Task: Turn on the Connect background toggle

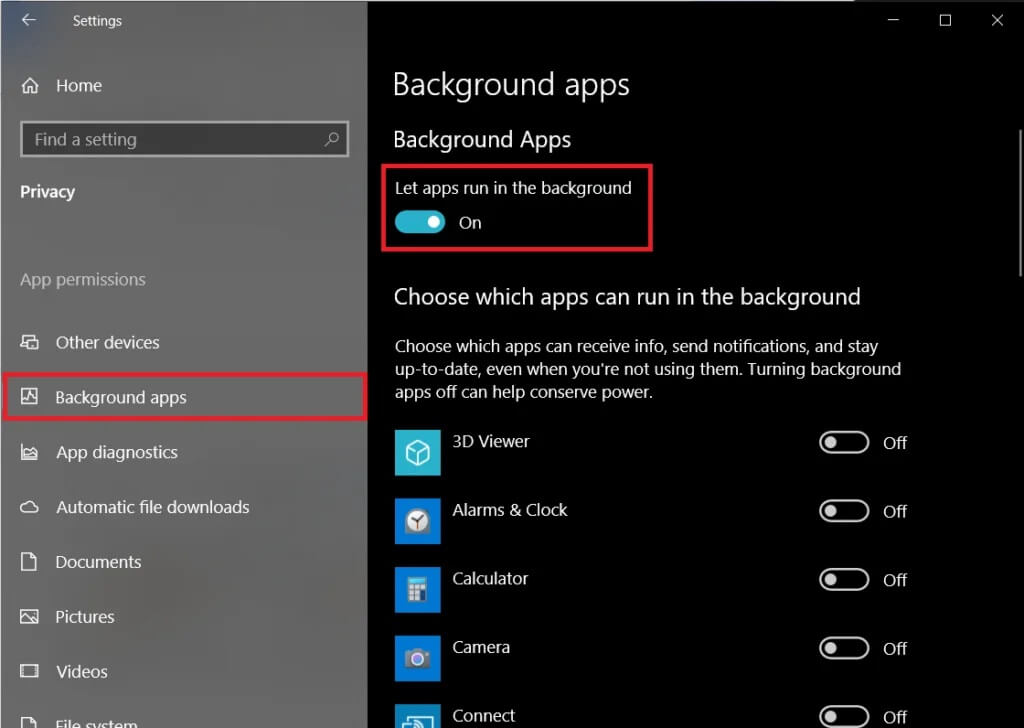Action: [x=843, y=716]
